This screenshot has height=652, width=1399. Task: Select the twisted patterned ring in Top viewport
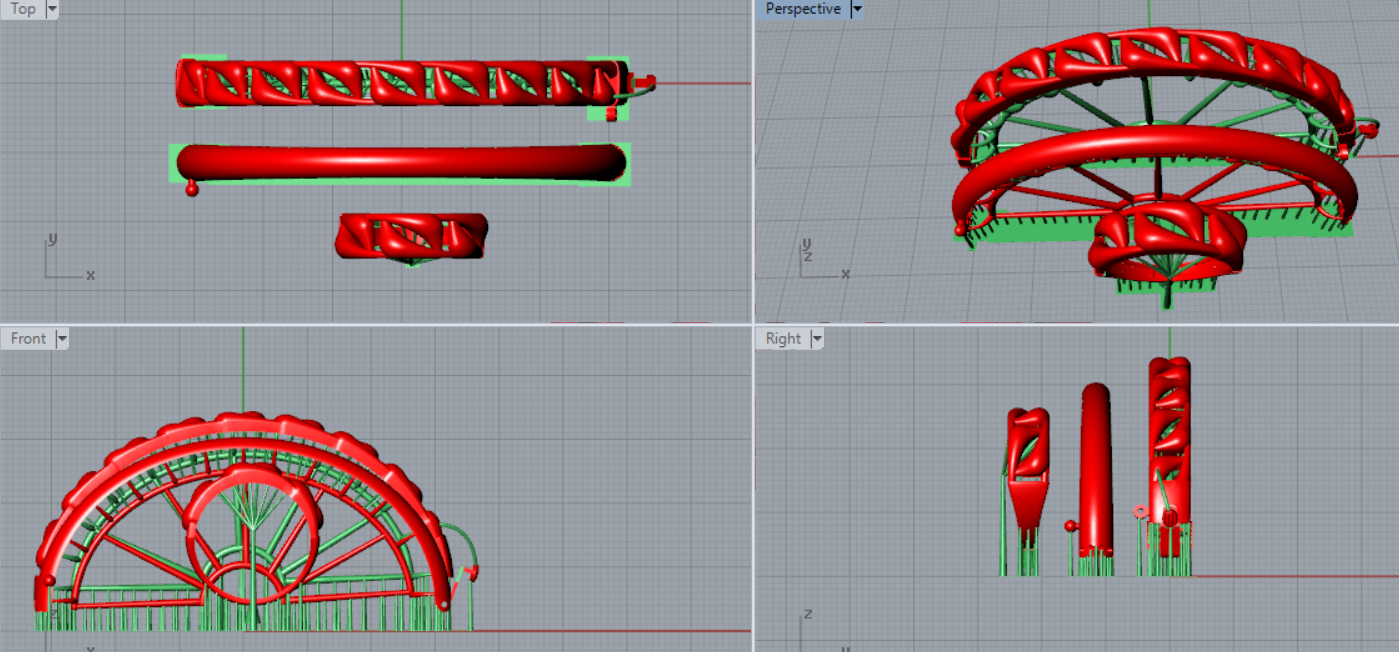click(x=400, y=82)
